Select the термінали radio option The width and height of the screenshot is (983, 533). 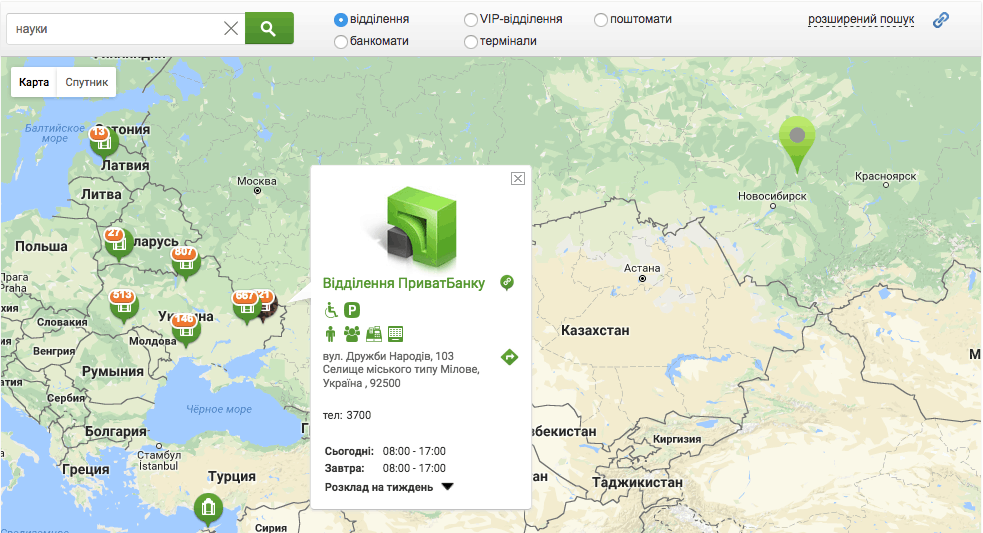(x=471, y=41)
